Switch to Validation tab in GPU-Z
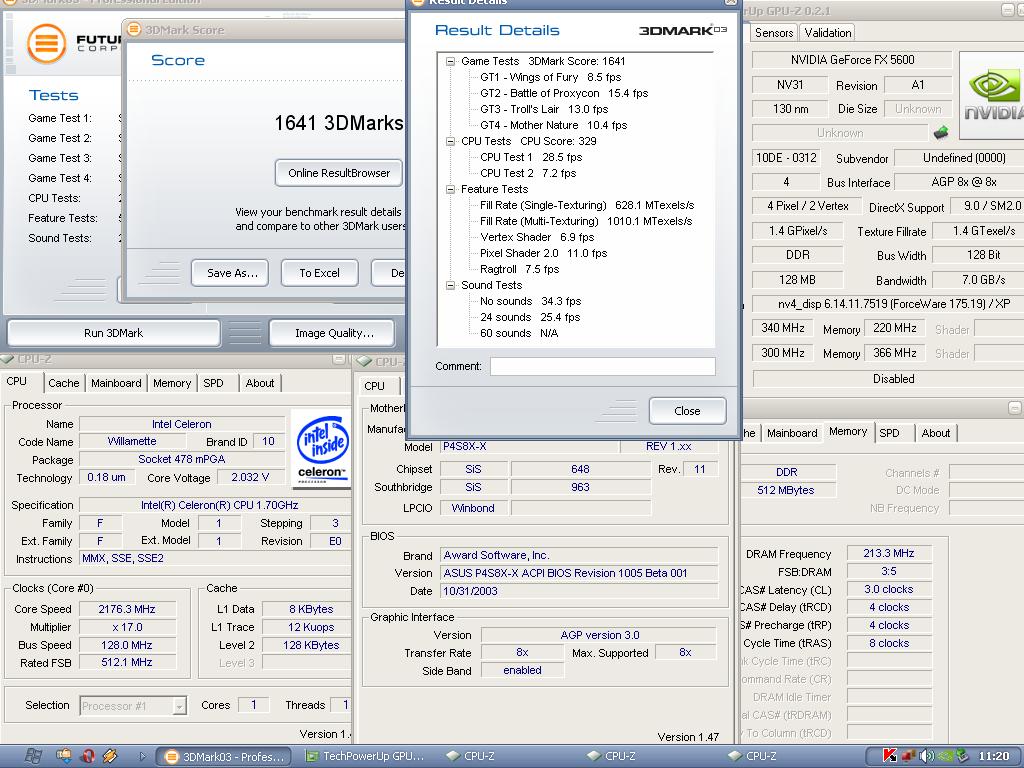 [827, 33]
